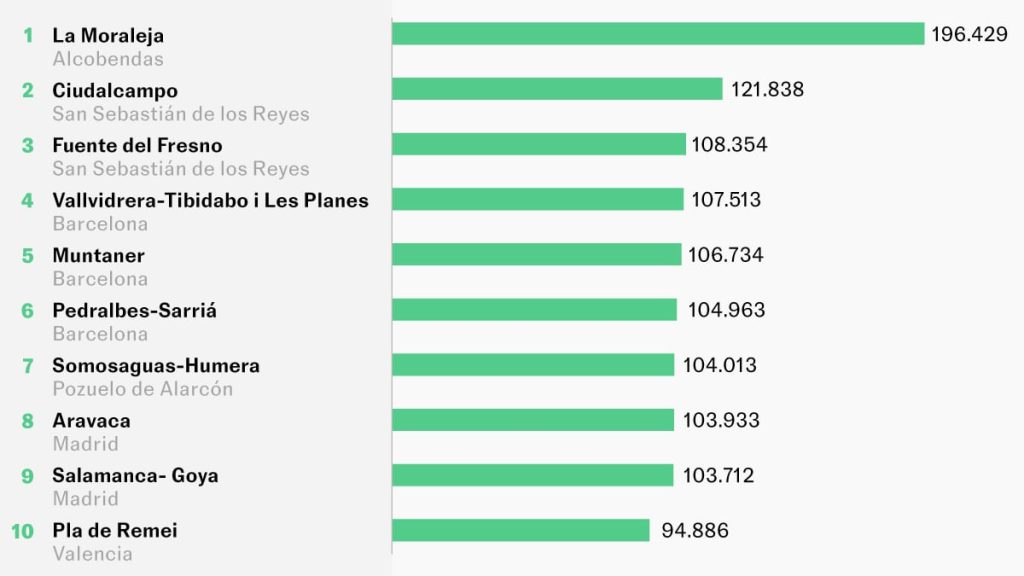Select the 108.354 value label

tap(729, 145)
